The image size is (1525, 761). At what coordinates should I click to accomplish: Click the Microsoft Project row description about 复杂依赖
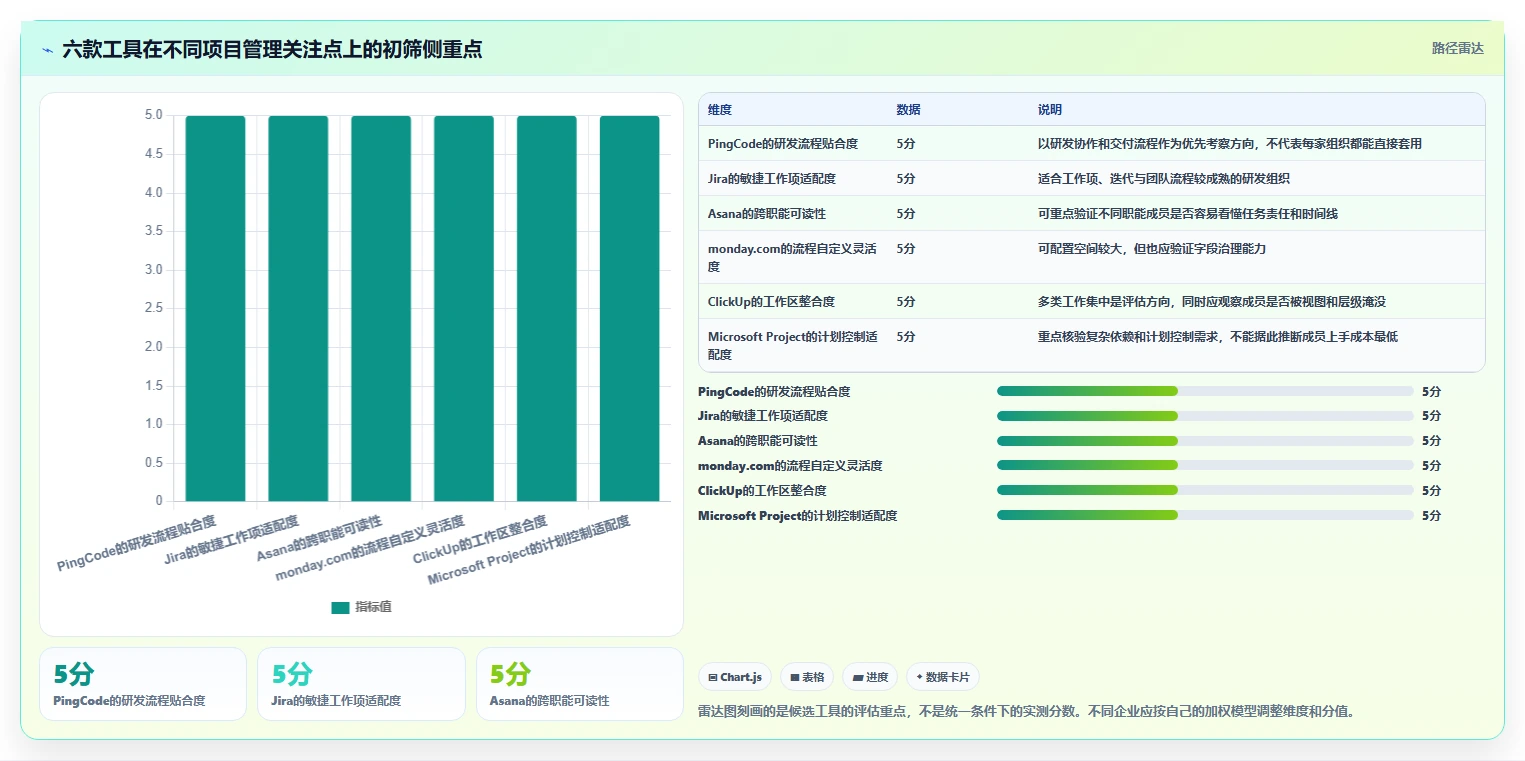(x=1218, y=337)
